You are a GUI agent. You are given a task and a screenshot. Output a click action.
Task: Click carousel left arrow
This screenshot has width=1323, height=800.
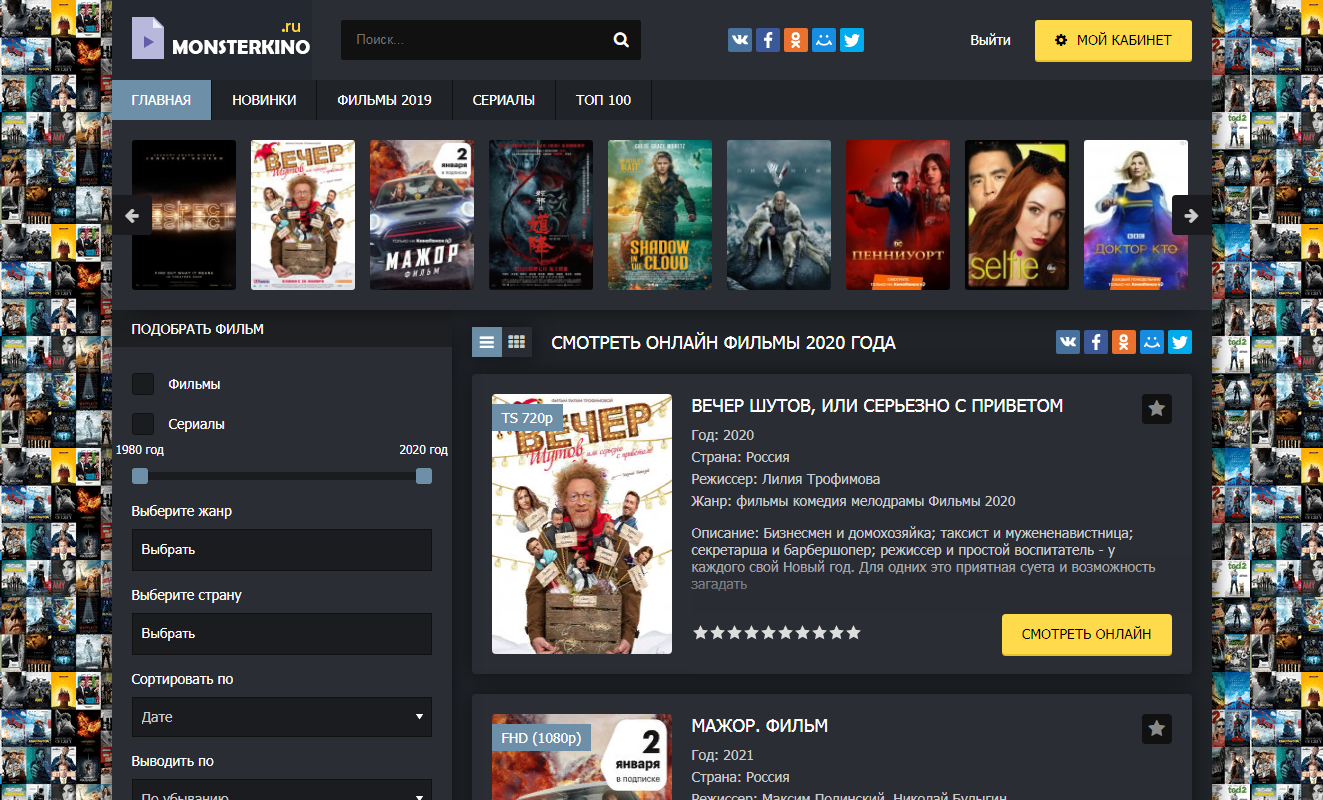pos(131,215)
